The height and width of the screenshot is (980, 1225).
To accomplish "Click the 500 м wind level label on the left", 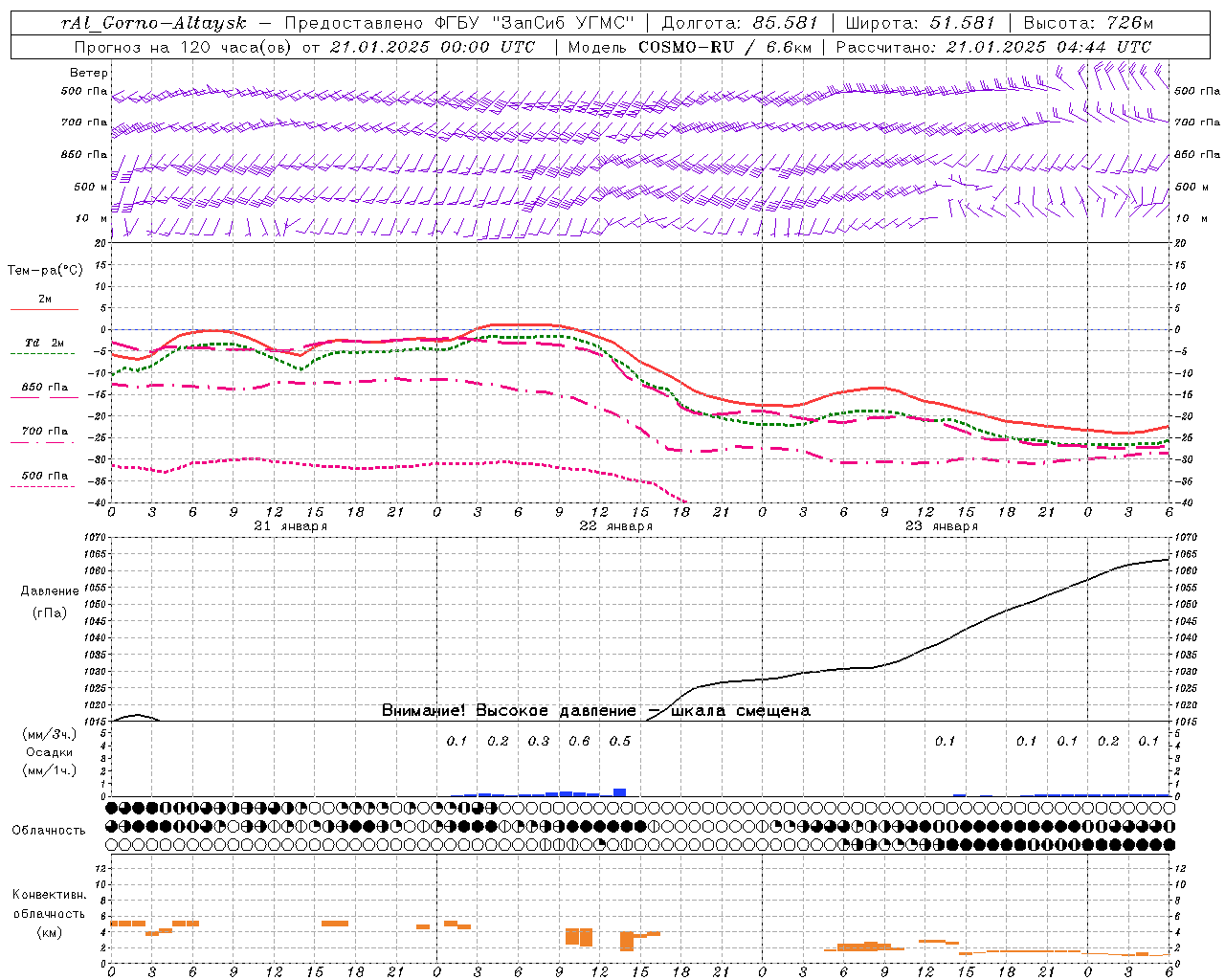I will [91, 187].
